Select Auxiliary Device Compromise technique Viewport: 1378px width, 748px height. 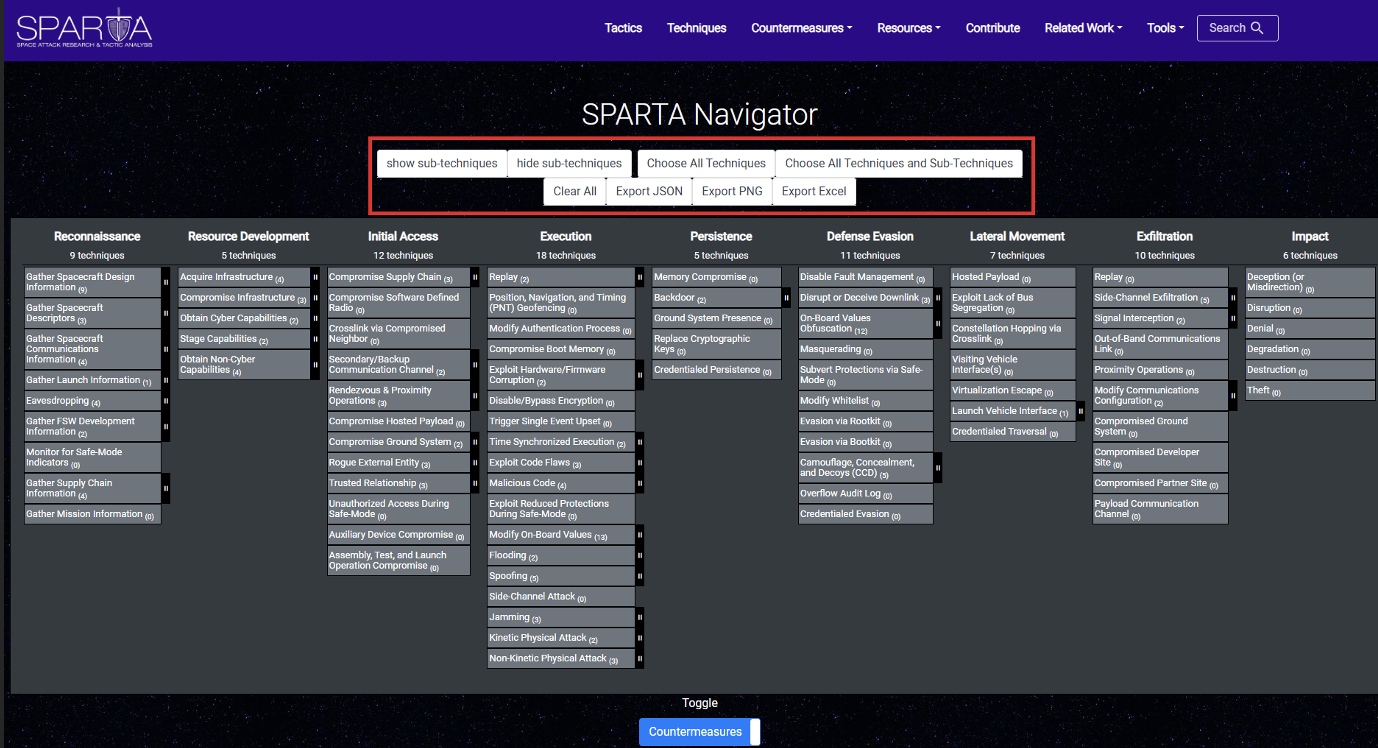point(399,535)
